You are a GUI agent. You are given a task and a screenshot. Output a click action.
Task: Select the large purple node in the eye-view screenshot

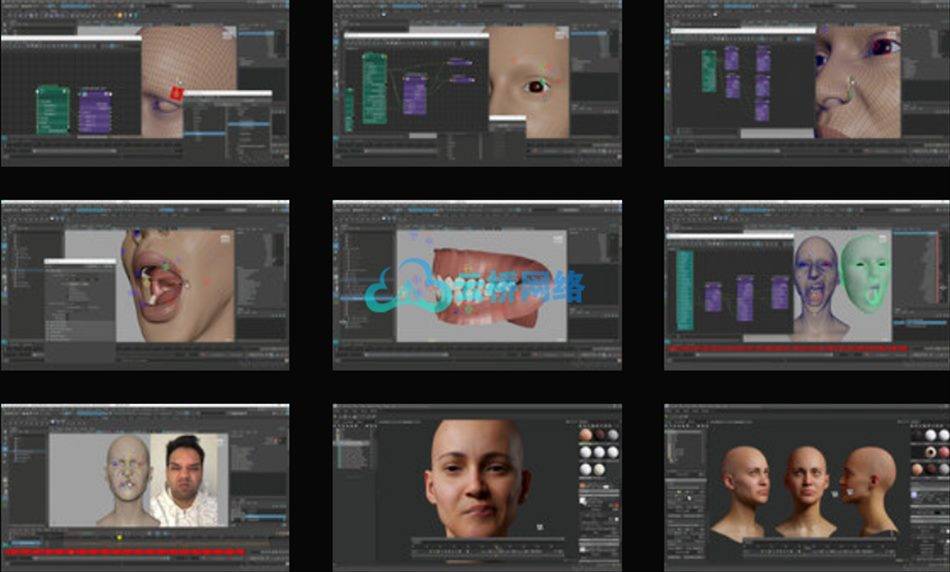[x=414, y=95]
